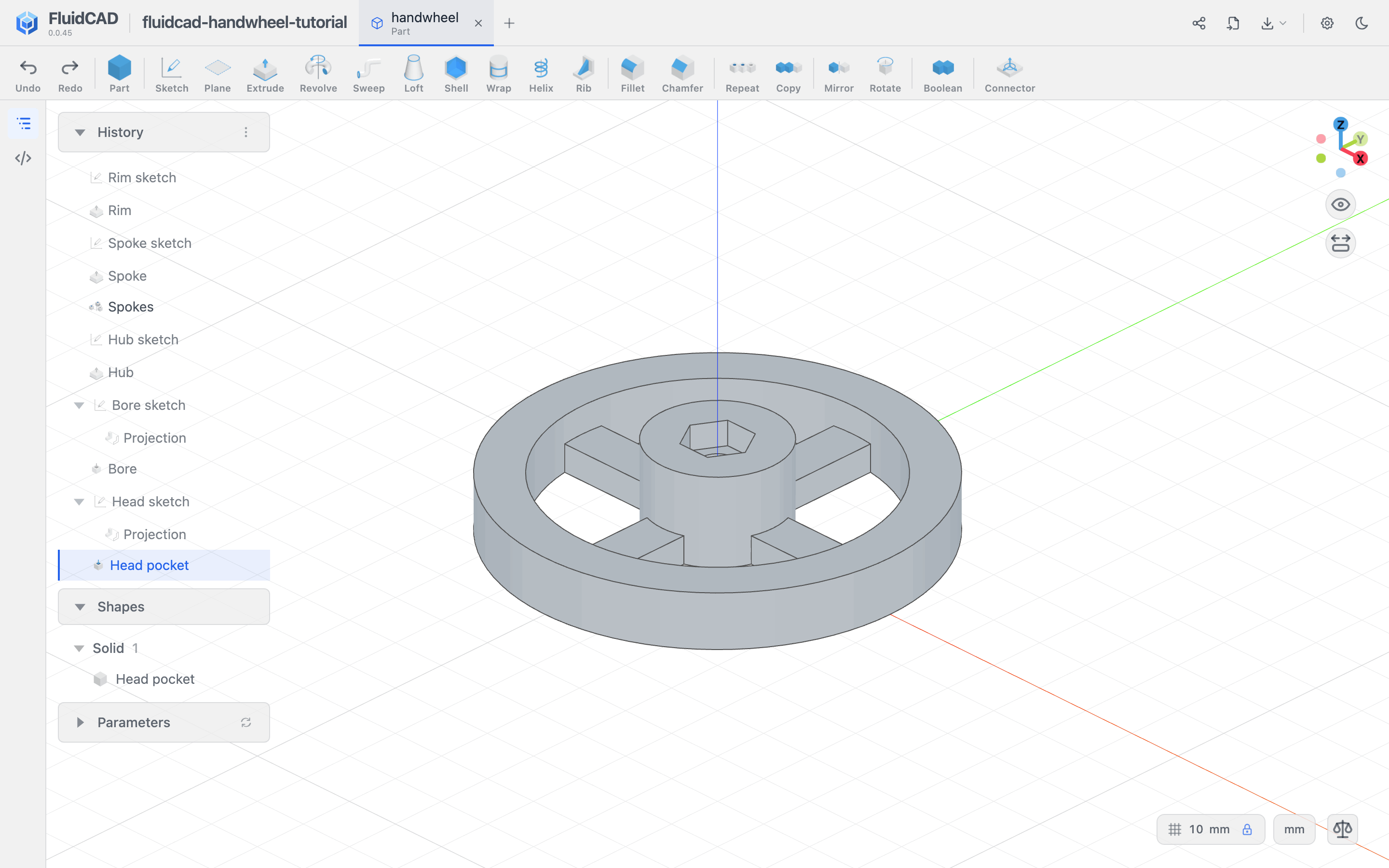The width and height of the screenshot is (1389, 868).
Task: Choose the Rotate tool
Action: point(885,74)
